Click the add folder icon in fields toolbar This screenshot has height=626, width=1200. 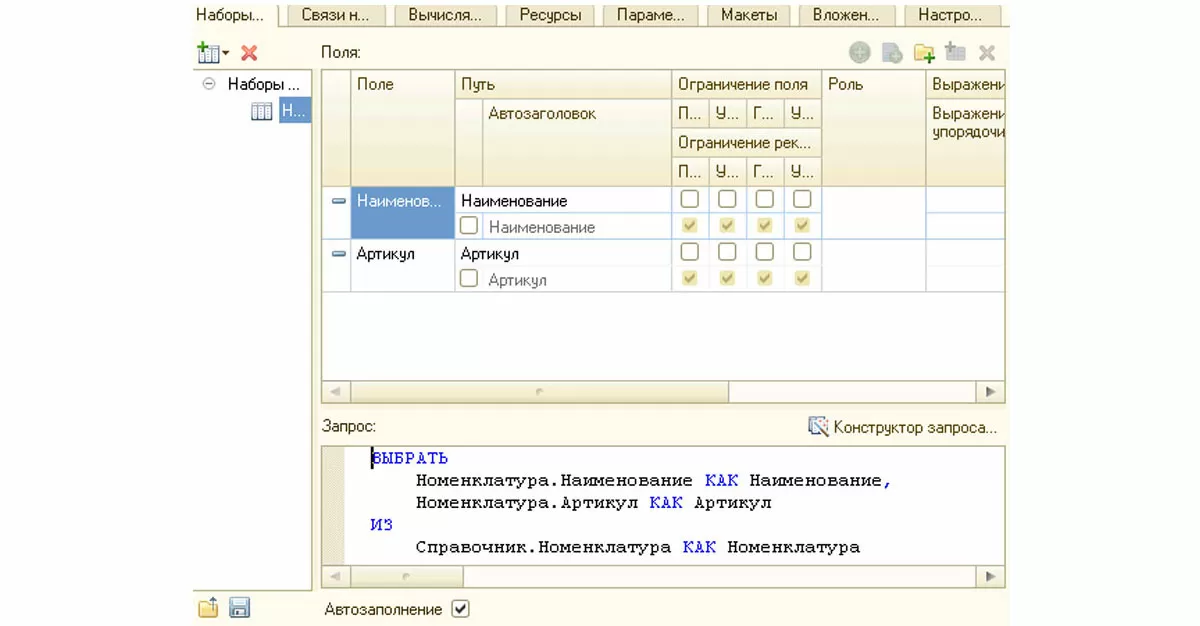pyautogui.click(x=923, y=53)
